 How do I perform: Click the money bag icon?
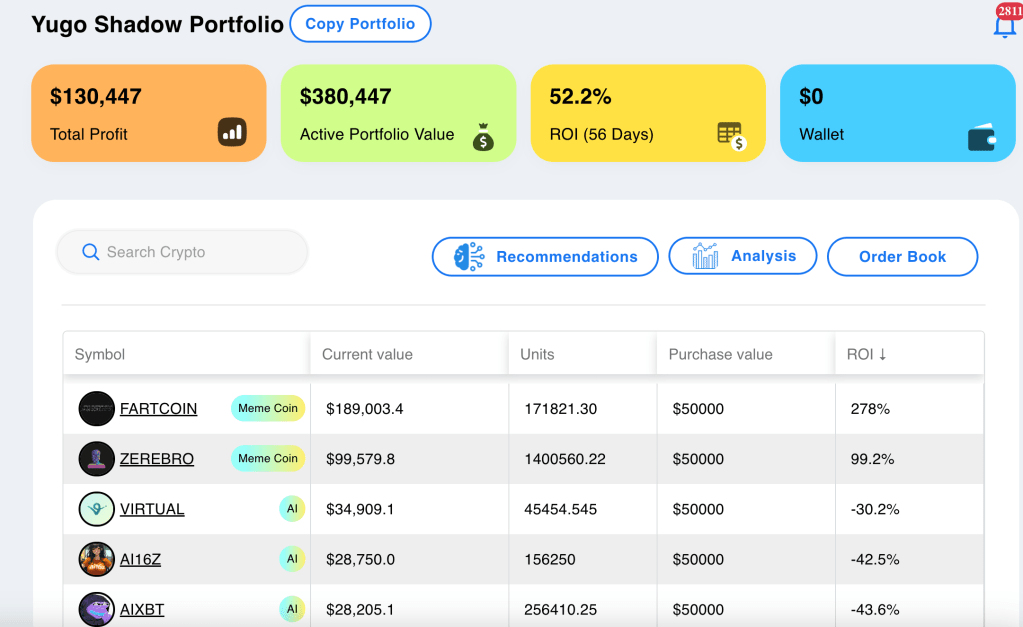483,137
